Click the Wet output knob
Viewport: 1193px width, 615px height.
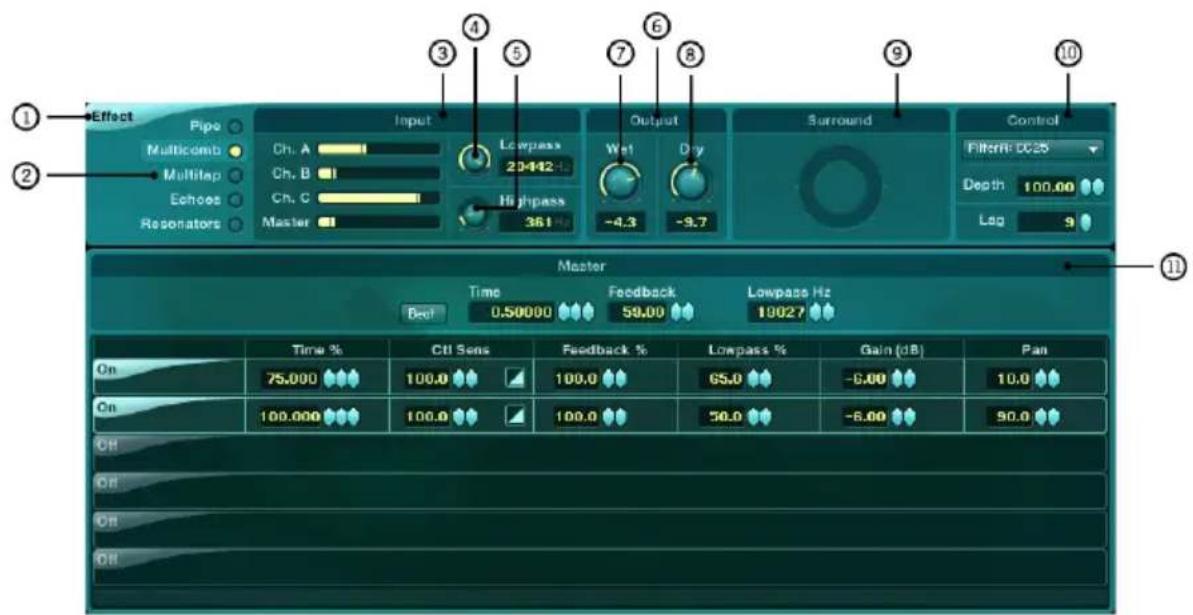620,183
